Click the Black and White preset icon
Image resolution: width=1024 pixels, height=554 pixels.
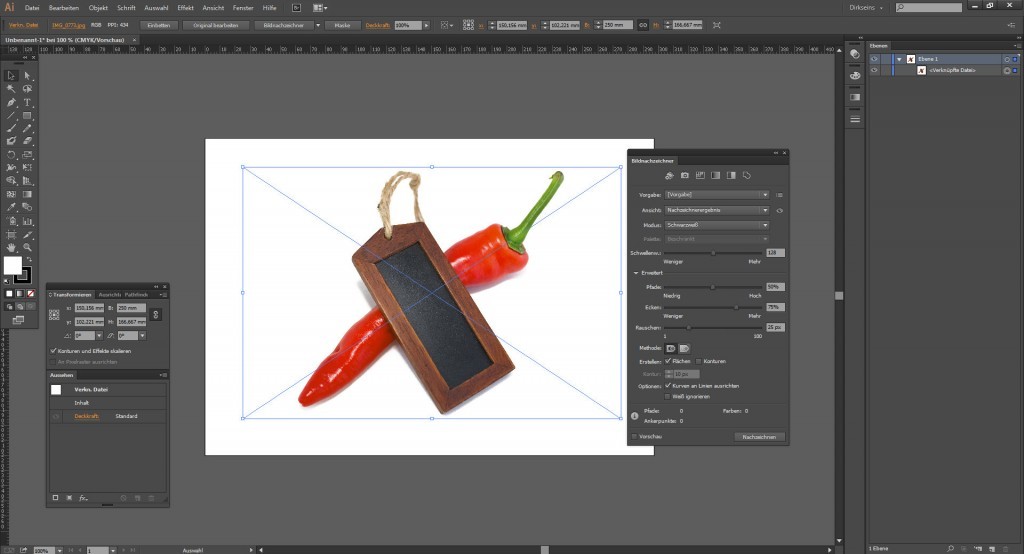[731, 175]
